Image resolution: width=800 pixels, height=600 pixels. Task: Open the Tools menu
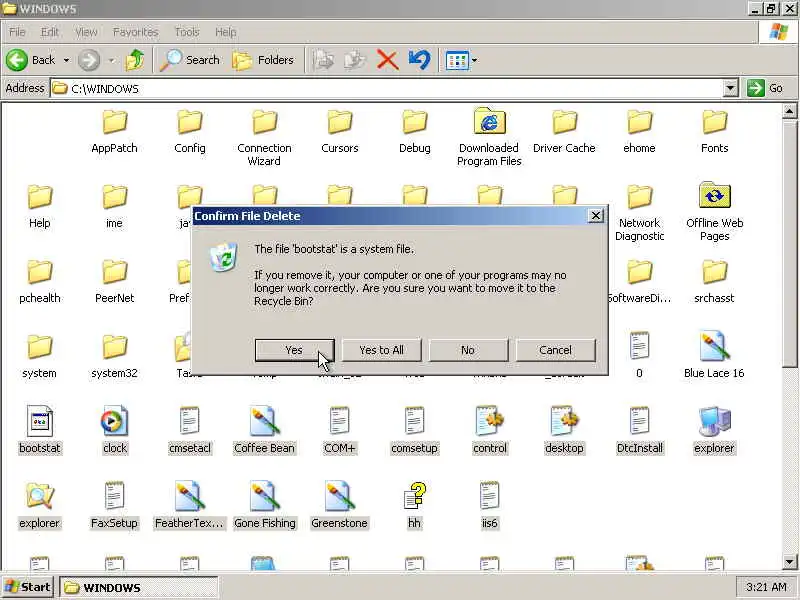point(187,32)
